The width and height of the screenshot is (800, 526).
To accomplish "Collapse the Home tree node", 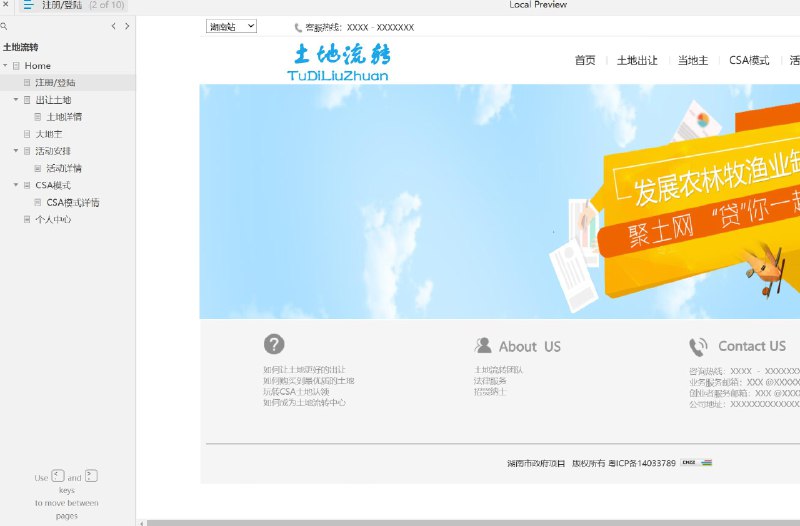I will coord(5,66).
